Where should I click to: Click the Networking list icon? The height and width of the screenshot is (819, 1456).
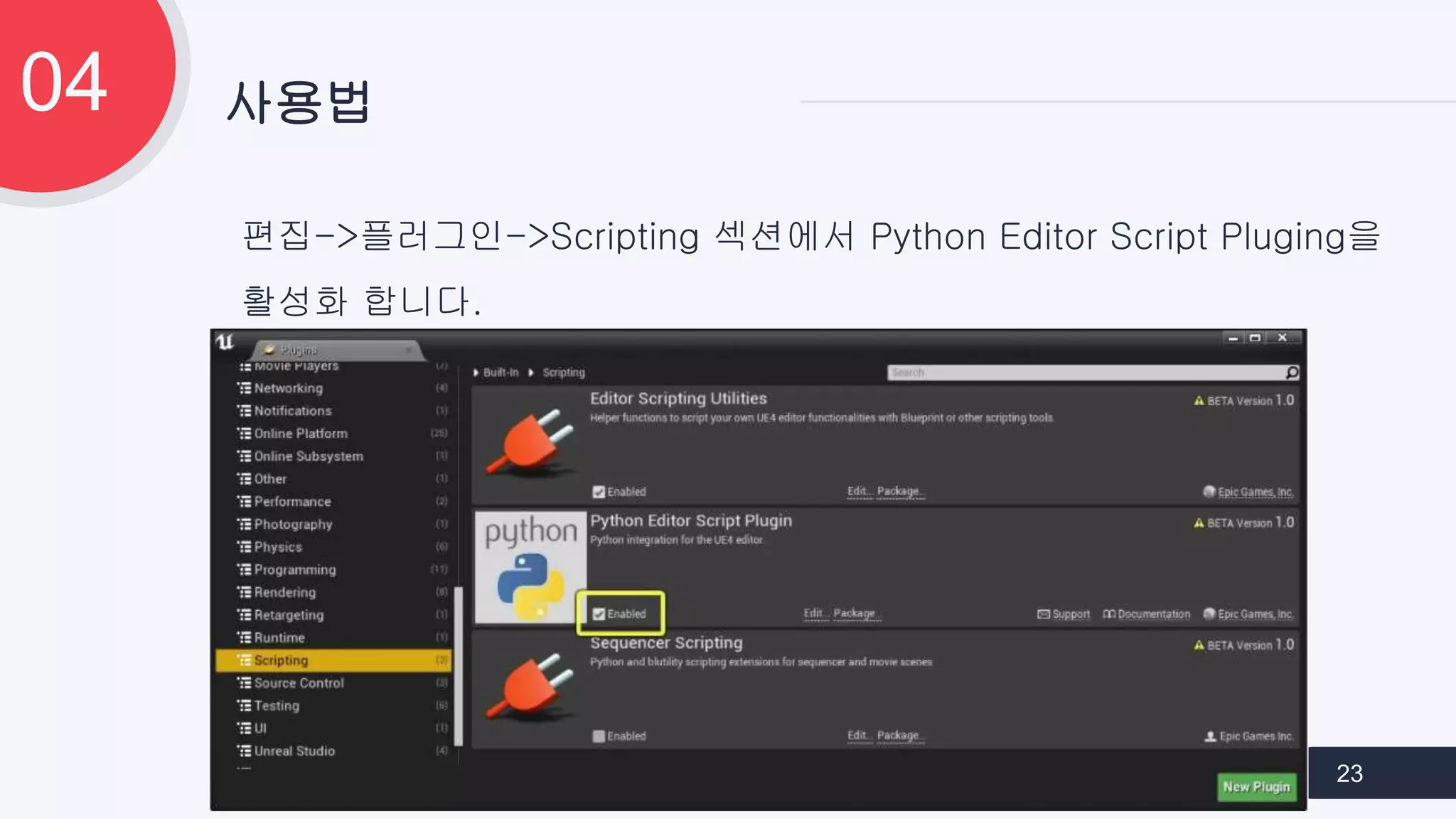pos(244,388)
